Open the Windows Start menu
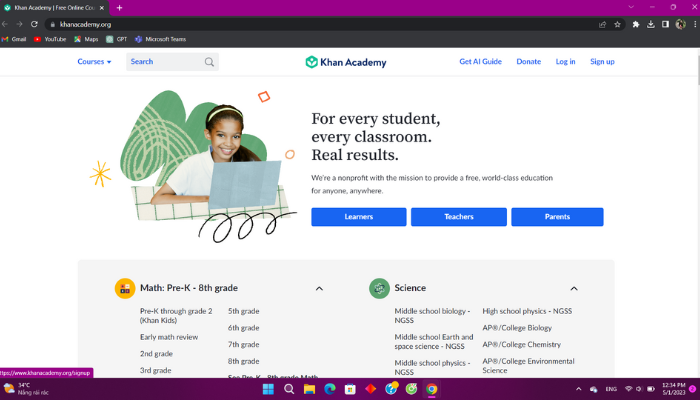This screenshot has height=400, width=700. [x=268, y=389]
